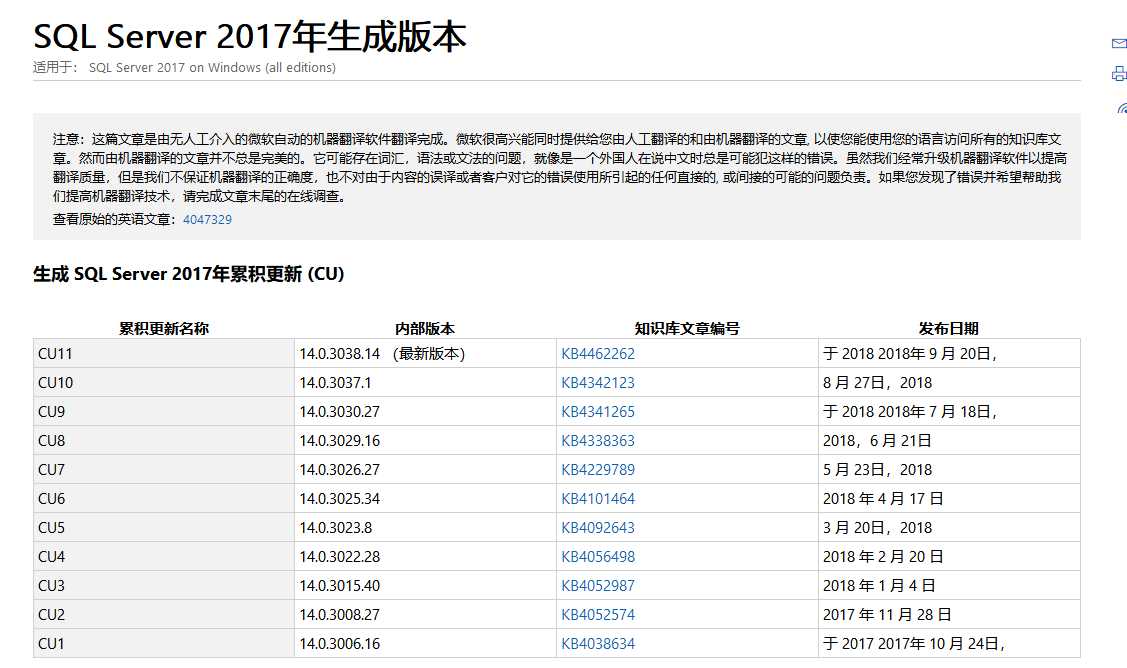Viewport: 1127px width, 668px height.
Task: Click version 14.0.3029.16
Action: click(x=339, y=441)
